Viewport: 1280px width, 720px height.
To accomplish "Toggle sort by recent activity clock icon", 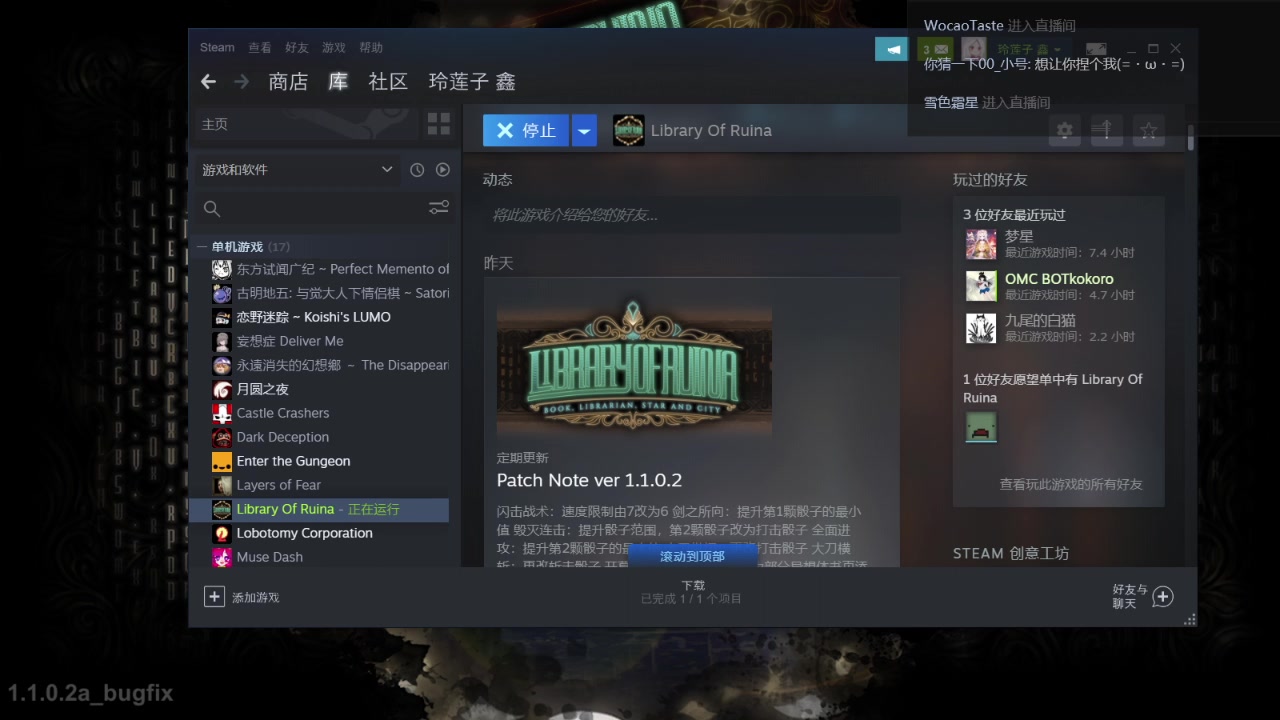I will (x=417, y=170).
